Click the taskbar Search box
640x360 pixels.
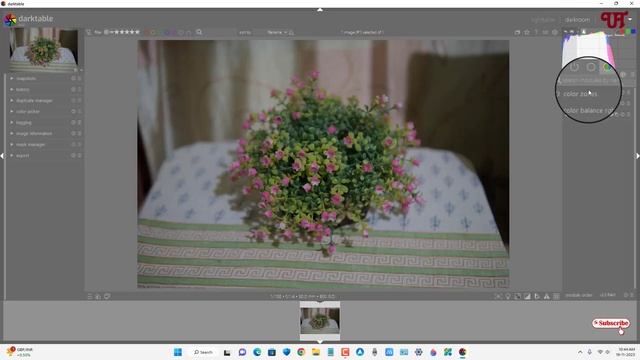click(203, 352)
